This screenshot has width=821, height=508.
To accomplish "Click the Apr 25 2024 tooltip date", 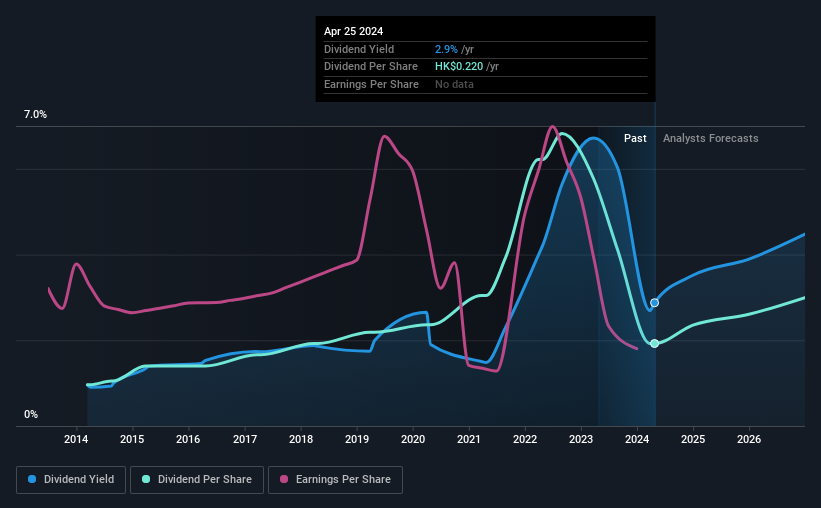I will point(353,31).
